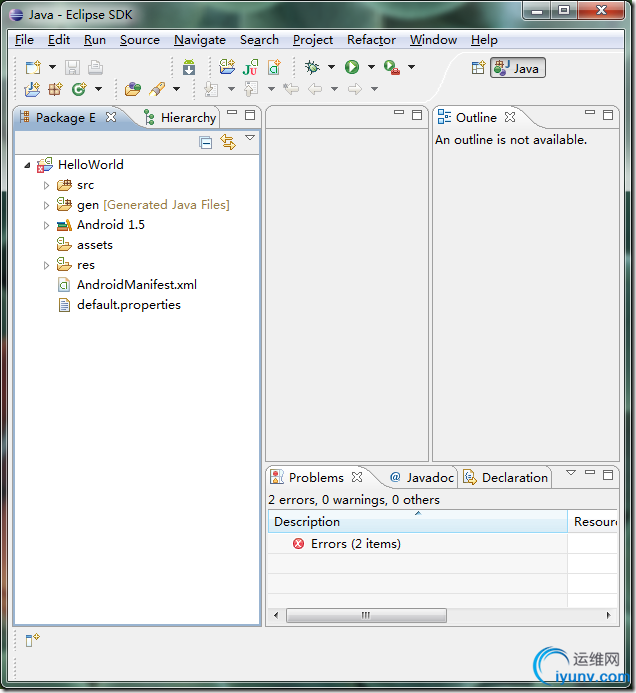Open the Debug dropdown arrow

[331, 67]
